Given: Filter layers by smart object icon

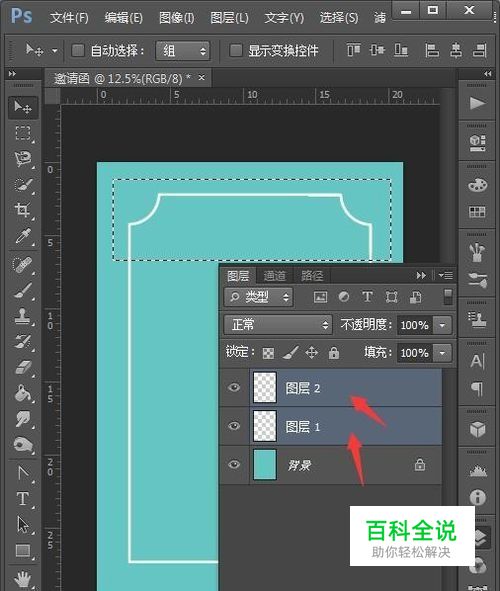Looking at the screenshot, I should (416, 297).
